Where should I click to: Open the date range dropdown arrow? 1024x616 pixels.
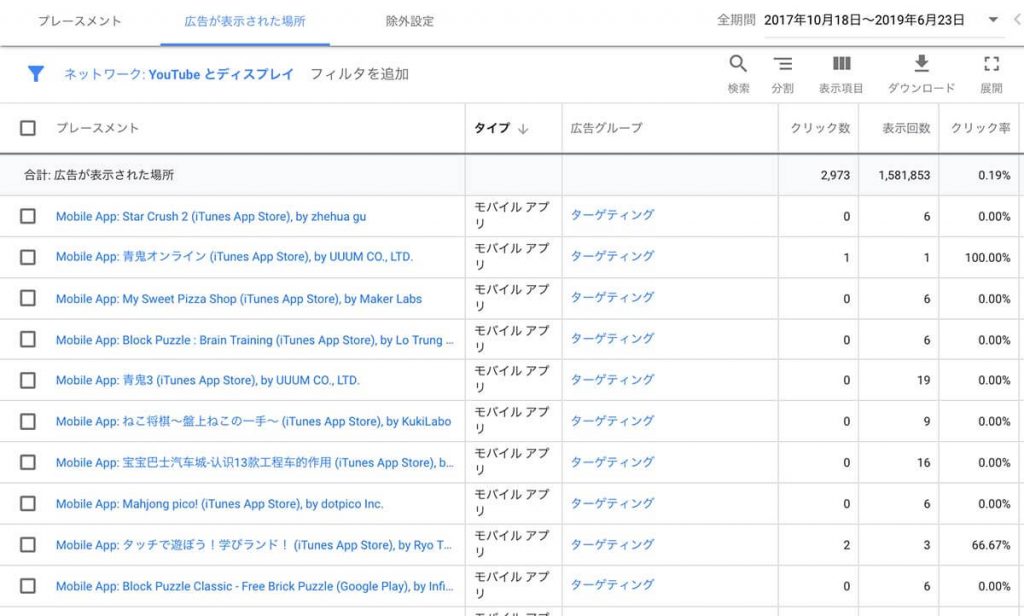(x=993, y=20)
